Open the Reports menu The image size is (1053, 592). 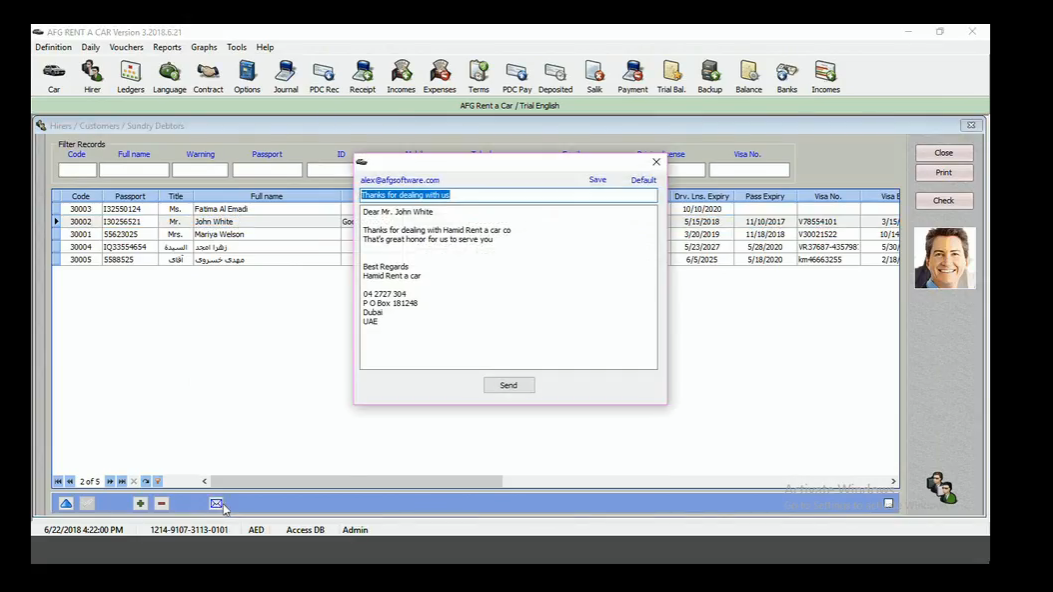tap(167, 47)
